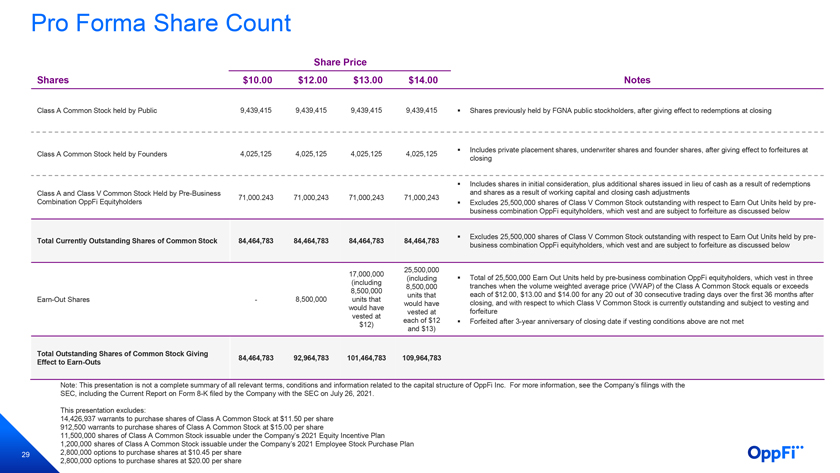Click the total 92,964,783
Viewport: 840px width, 473px height.
[x=311, y=358]
